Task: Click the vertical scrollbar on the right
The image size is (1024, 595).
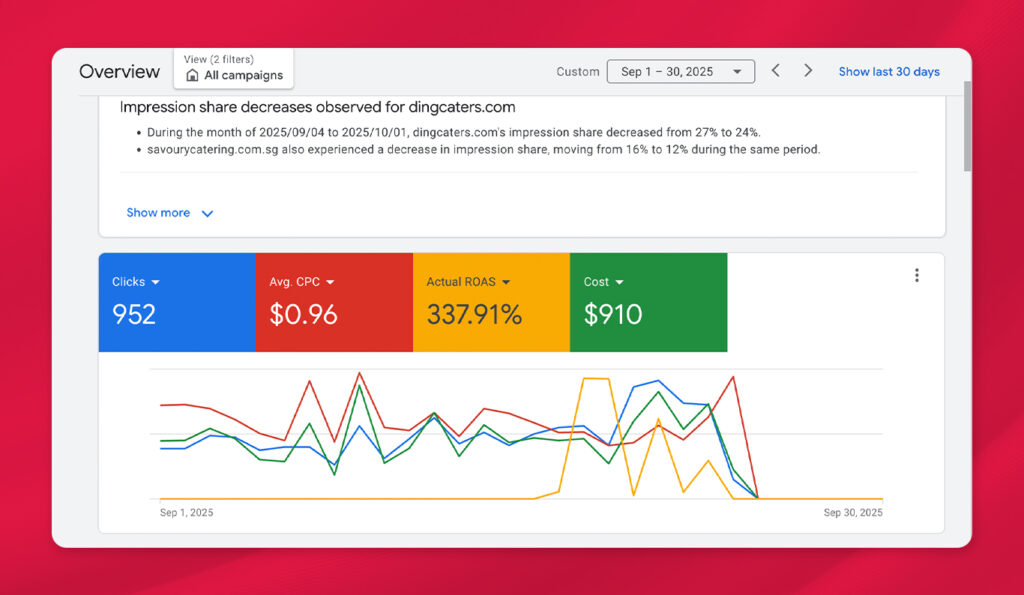Action: tap(967, 130)
